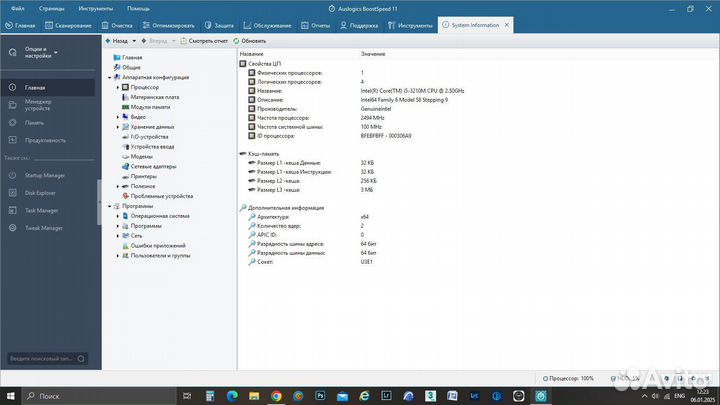This screenshot has width=720, height=405.
Task: Collapse the Программы root tree node
Action: click(x=109, y=206)
